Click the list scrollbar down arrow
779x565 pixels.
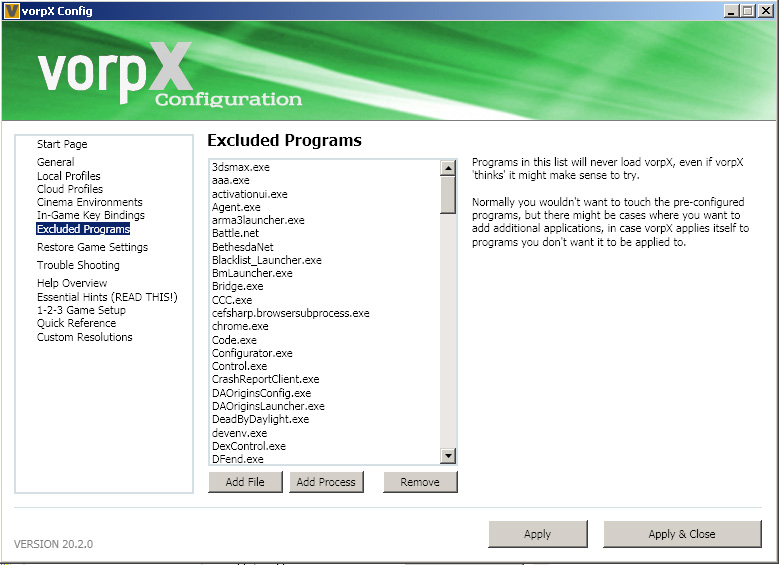(448, 456)
